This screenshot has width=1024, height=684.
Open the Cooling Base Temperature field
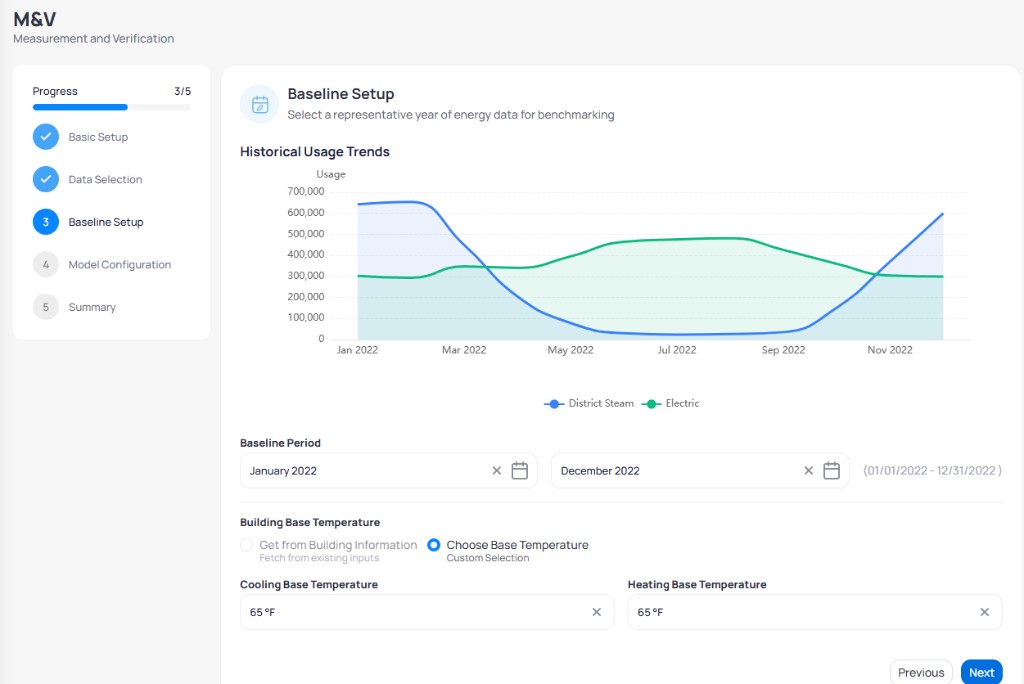427,612
